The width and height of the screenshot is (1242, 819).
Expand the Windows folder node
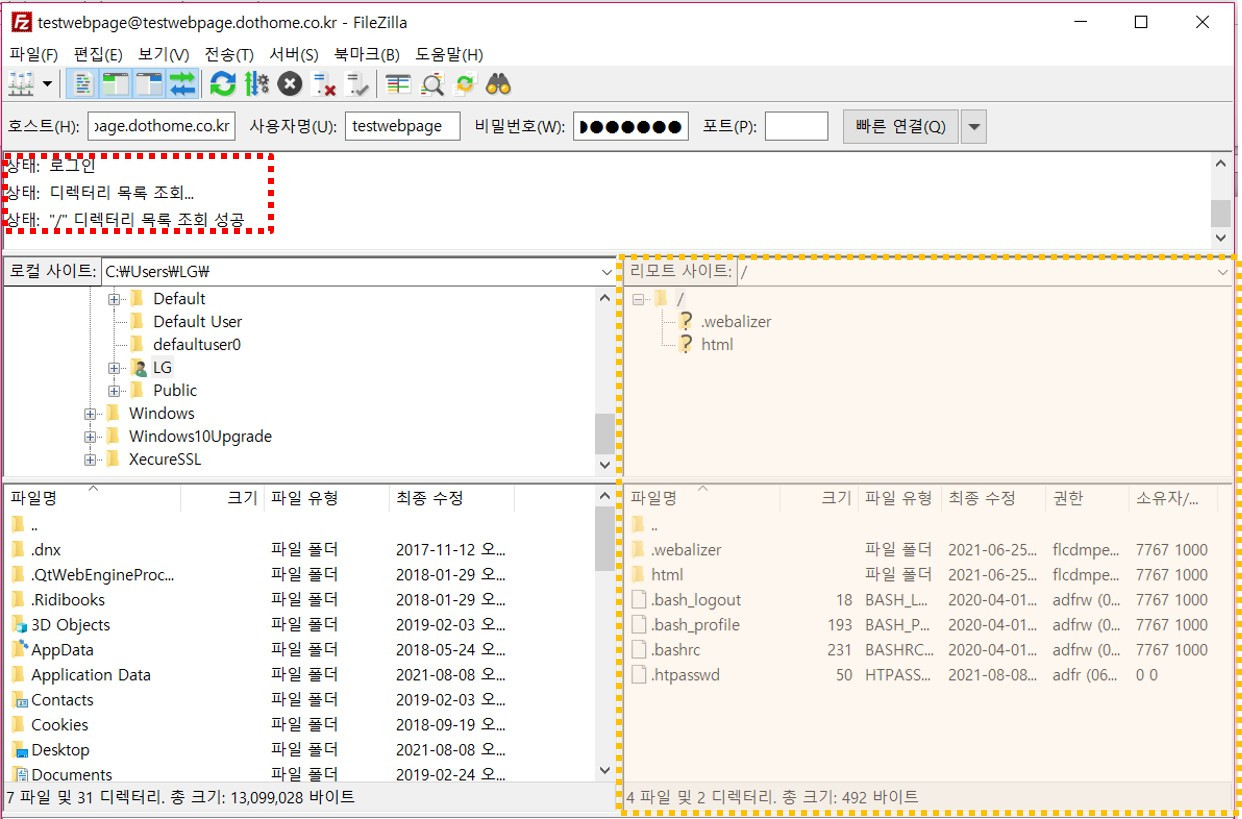[x=91, y=414]
